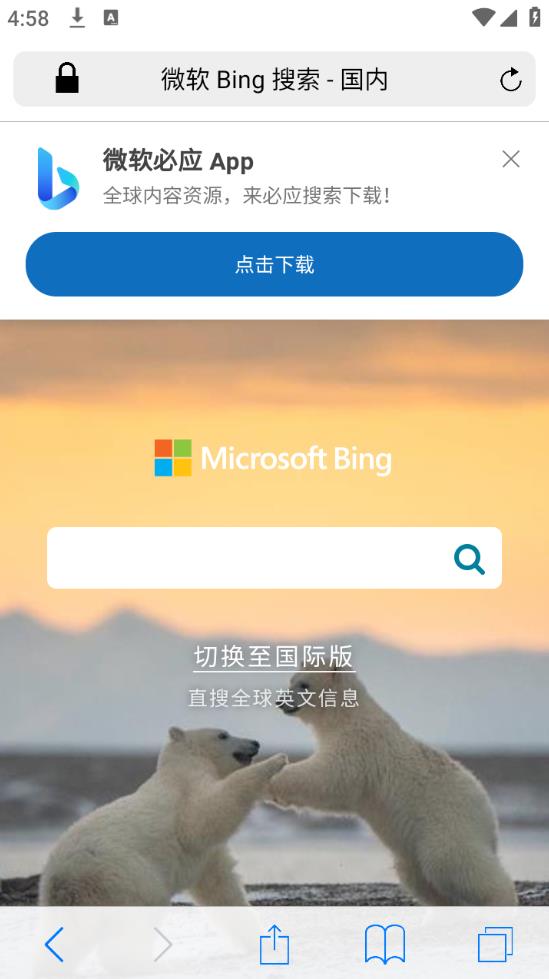Tap the battery indicator in status bar
This screenshot has width=549, height=979.
click(534, 17)
